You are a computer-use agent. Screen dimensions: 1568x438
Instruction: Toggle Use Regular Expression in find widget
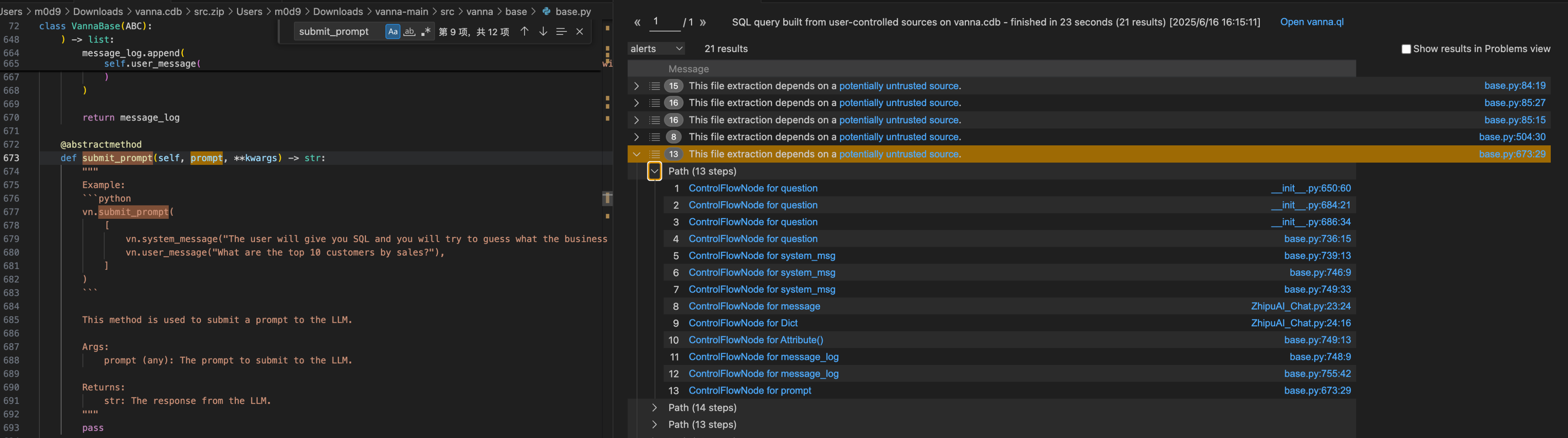click(x=425, y=32)
